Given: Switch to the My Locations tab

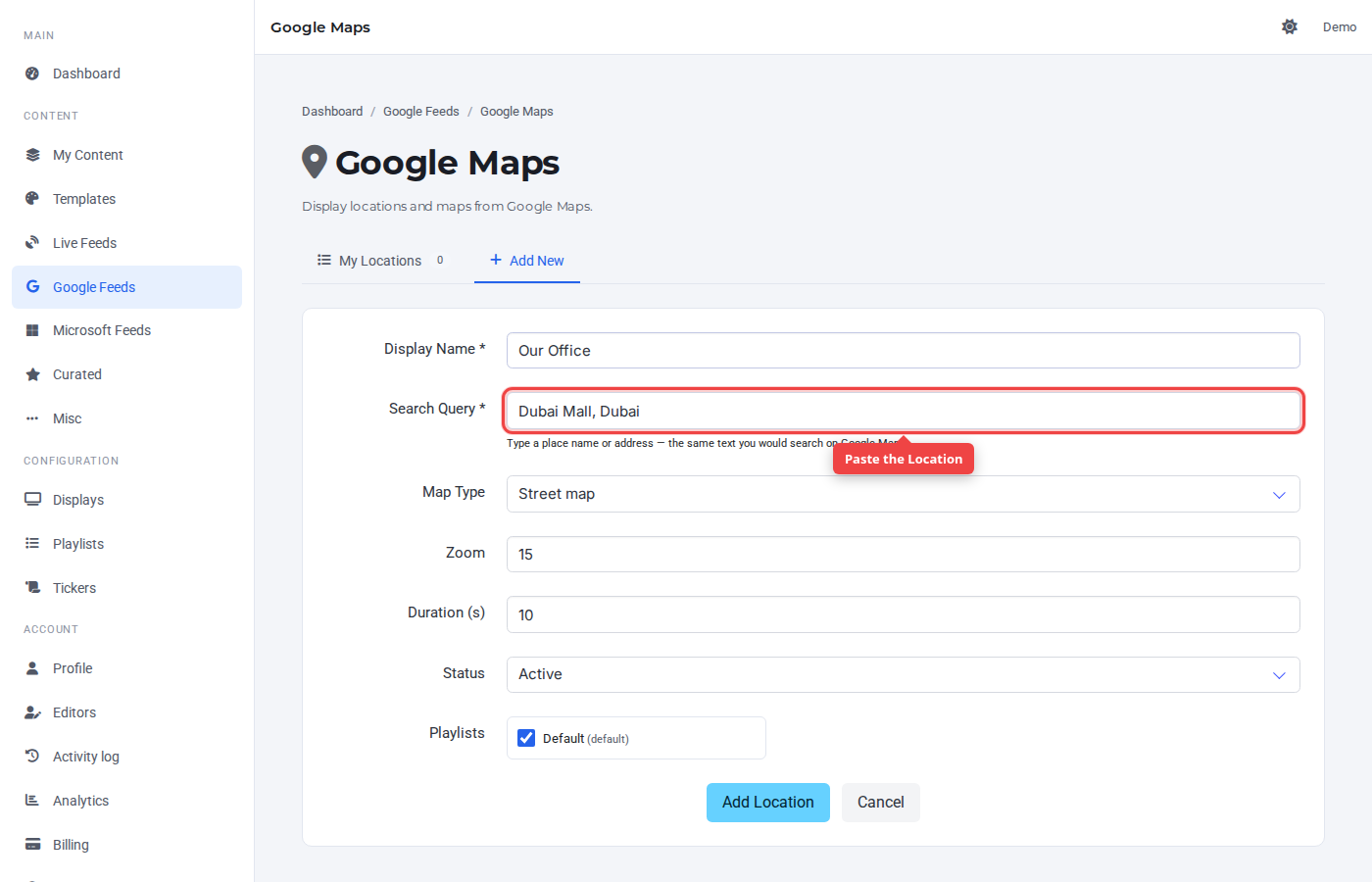Looking at the screenshot, I should [380, 261].
